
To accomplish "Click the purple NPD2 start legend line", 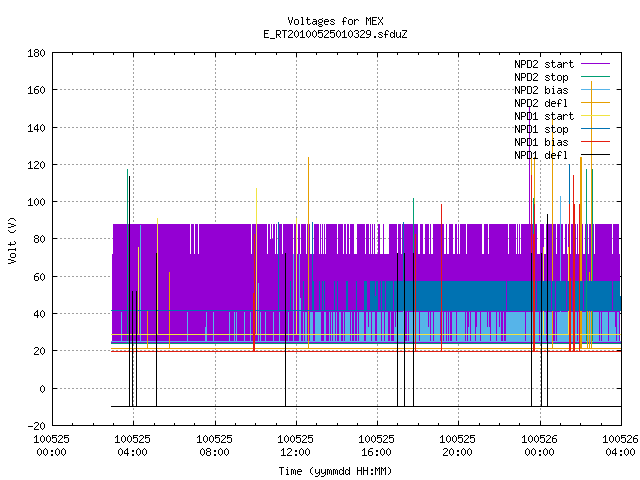I will click(x=595, y=64).
